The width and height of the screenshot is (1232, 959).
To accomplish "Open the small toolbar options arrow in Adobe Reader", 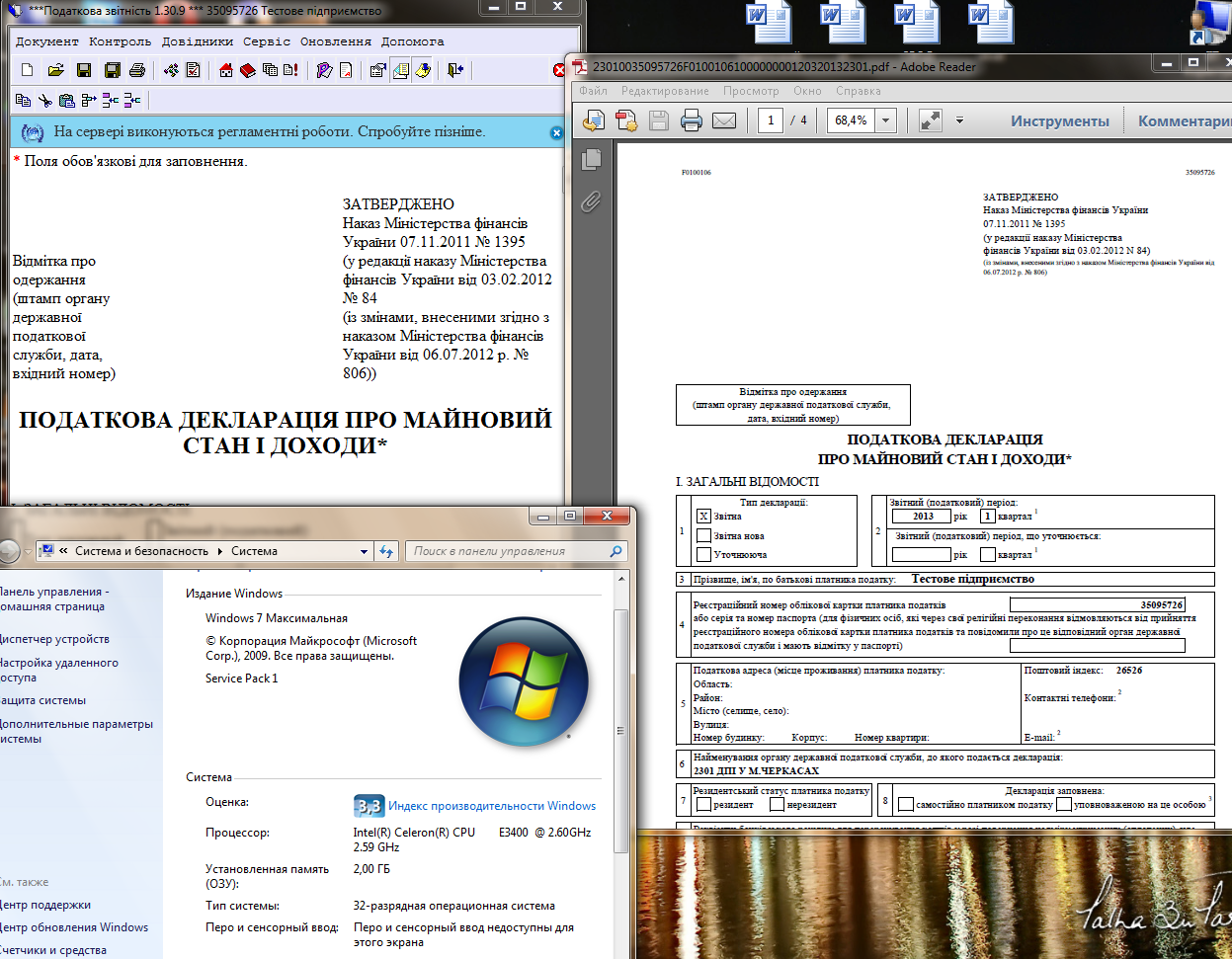I will pos(959,120).
